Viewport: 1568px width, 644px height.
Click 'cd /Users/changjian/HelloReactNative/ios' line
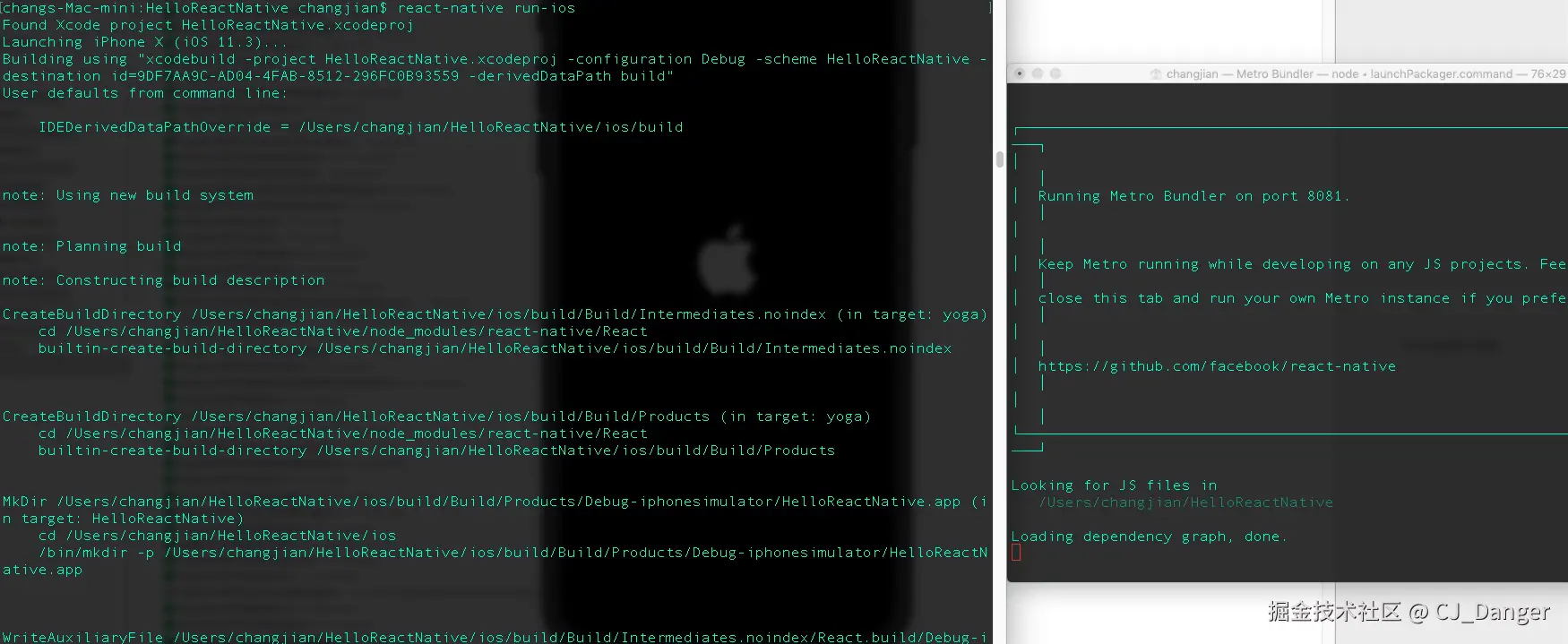coord(217,536)
